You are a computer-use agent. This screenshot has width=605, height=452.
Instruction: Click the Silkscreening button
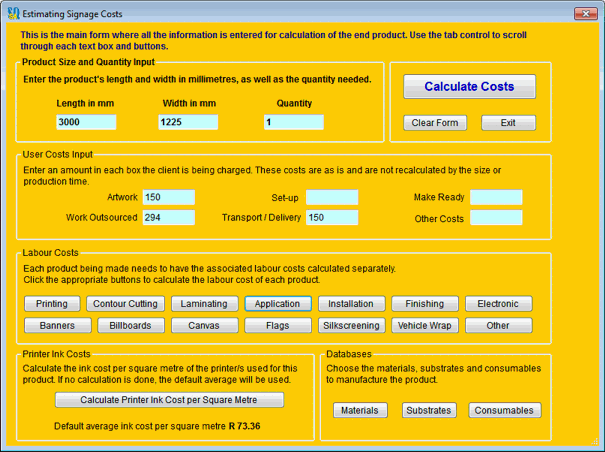351,326
